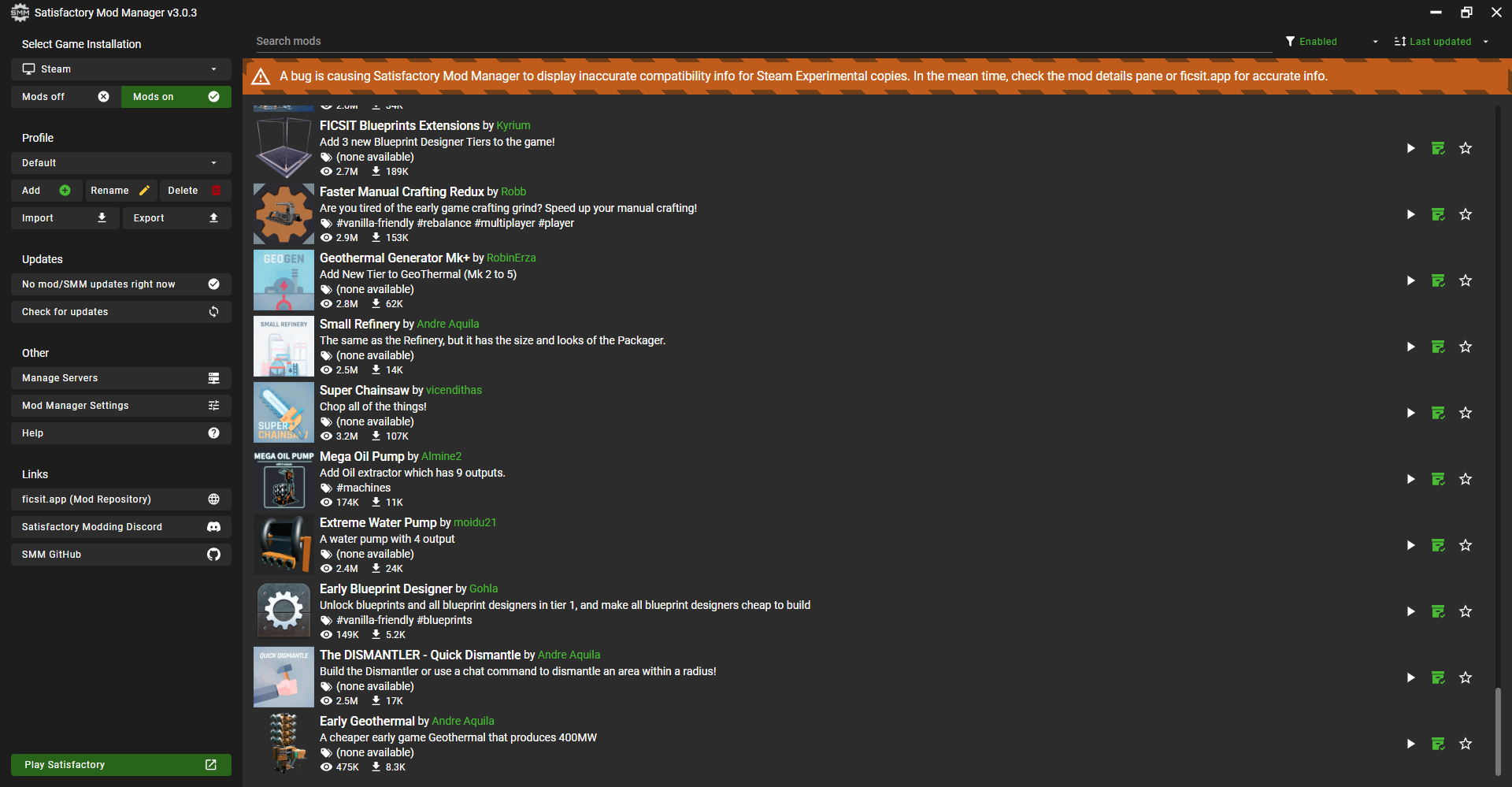The height and width of the screenshot is (787, 1512).
Task: Toggle favorite star for Faster Manual Crafting Redux
Action: [x=1466, y=214]
